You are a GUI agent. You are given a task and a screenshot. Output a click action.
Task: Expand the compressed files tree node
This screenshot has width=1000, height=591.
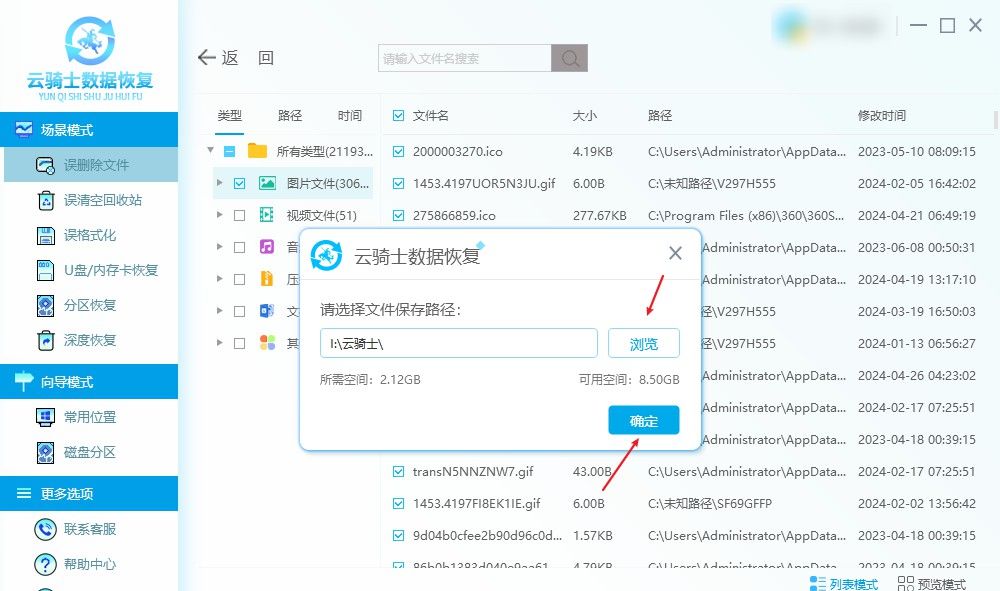coord(219,279)
